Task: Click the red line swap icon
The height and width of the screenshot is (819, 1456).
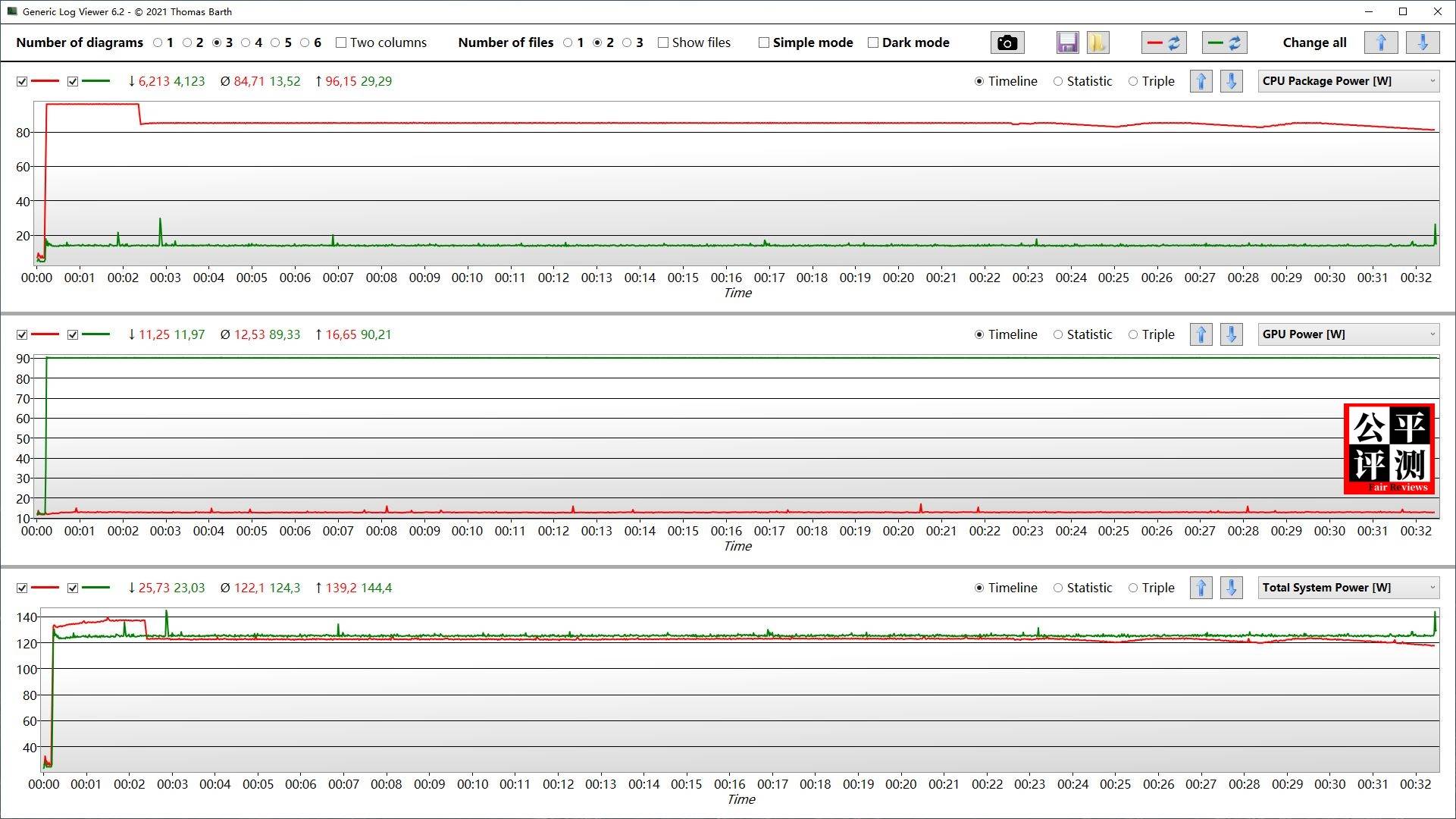Action: tap(1163, 42)
